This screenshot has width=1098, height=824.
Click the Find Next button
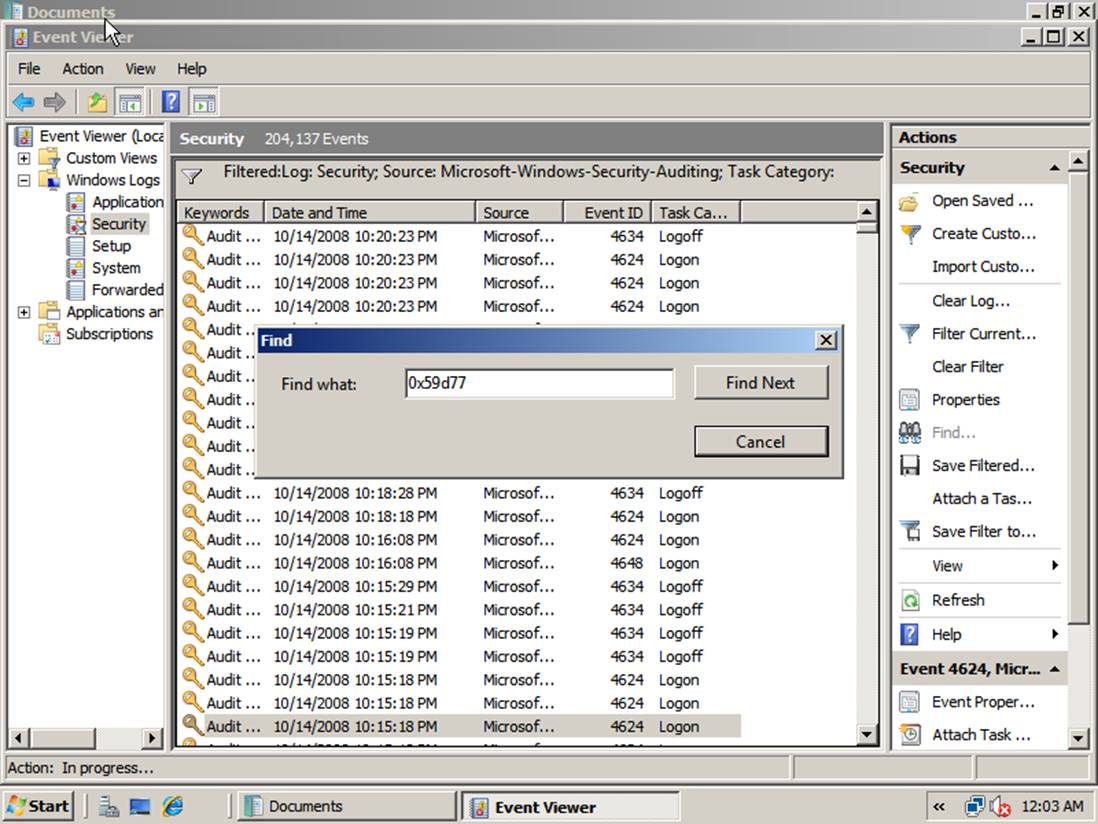point(760,383)
